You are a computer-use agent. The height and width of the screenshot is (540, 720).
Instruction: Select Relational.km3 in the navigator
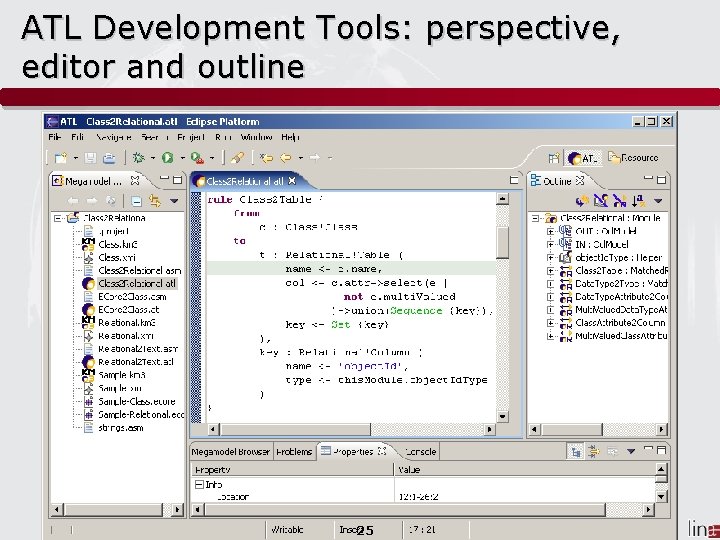(127, 323)
